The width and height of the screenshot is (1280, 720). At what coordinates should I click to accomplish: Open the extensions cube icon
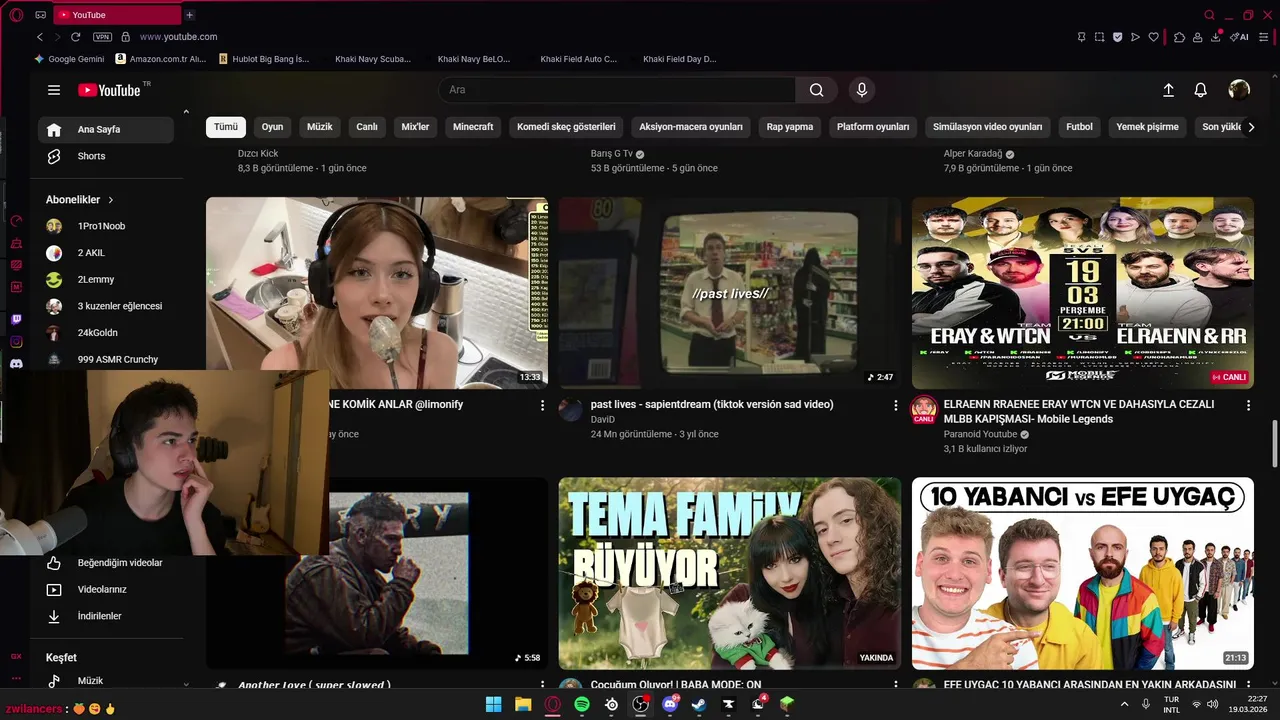pyautogui.click(x=1179, y=37)
